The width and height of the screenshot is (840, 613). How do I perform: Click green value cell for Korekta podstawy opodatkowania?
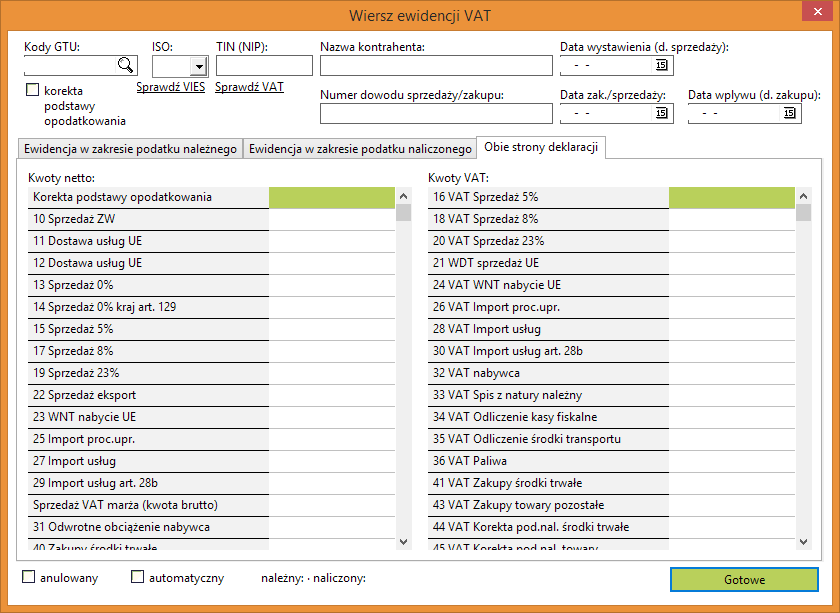pos(332,197)
